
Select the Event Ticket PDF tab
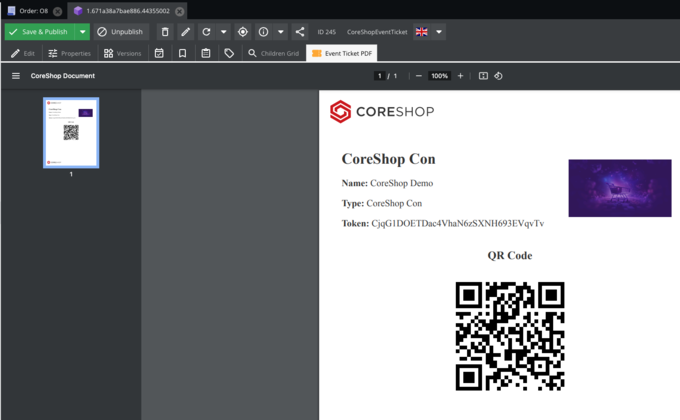tap(342, 53)
